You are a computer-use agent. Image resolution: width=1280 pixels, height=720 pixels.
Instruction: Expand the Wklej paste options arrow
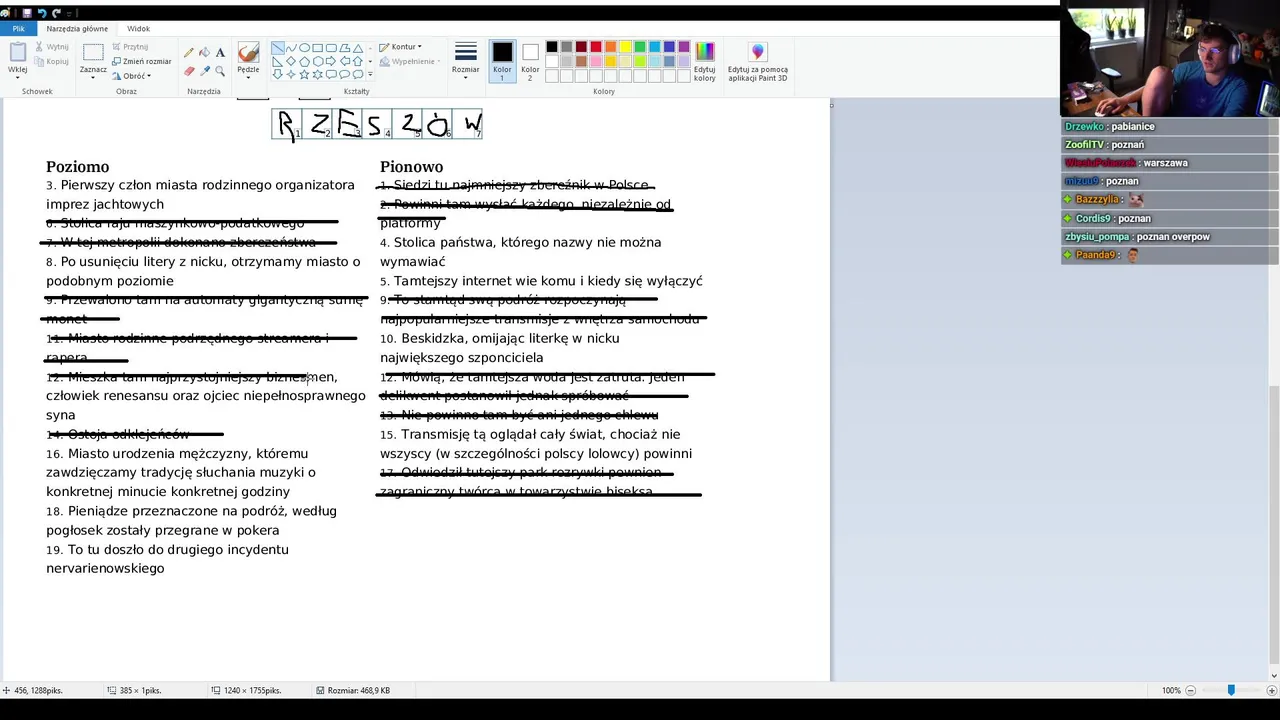17,78
